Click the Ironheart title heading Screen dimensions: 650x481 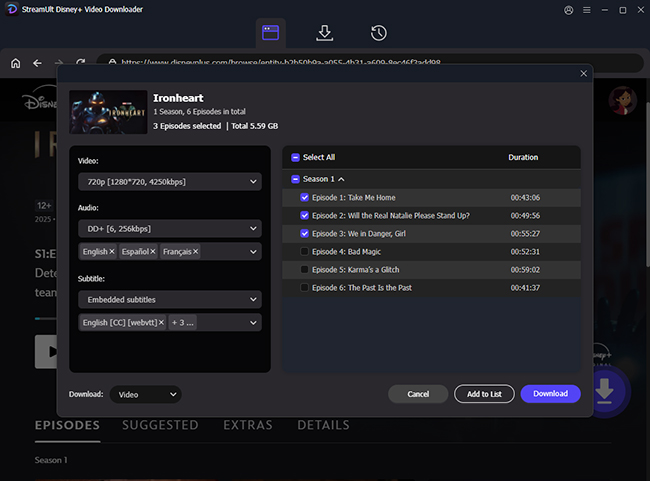pos(178,98)
